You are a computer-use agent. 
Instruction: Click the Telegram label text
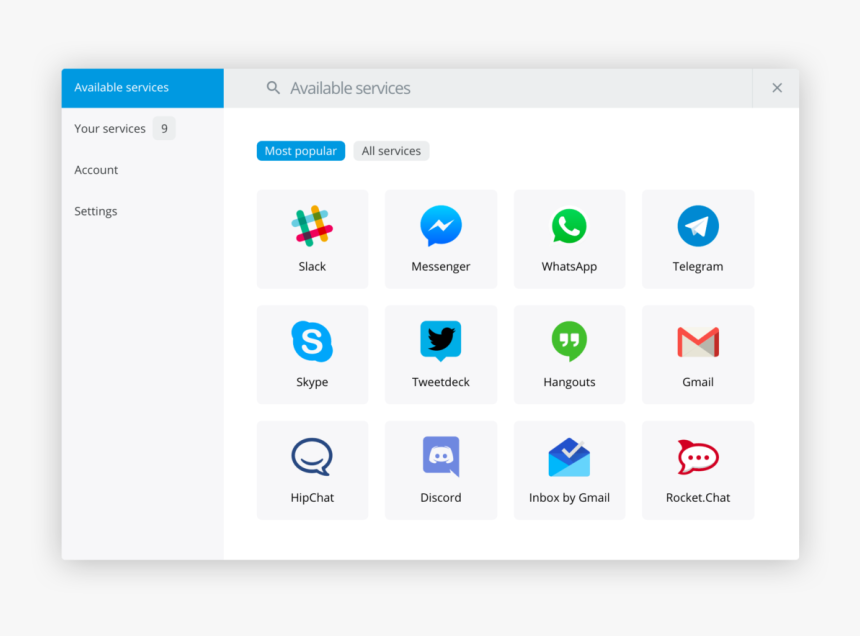pos(698,267)
